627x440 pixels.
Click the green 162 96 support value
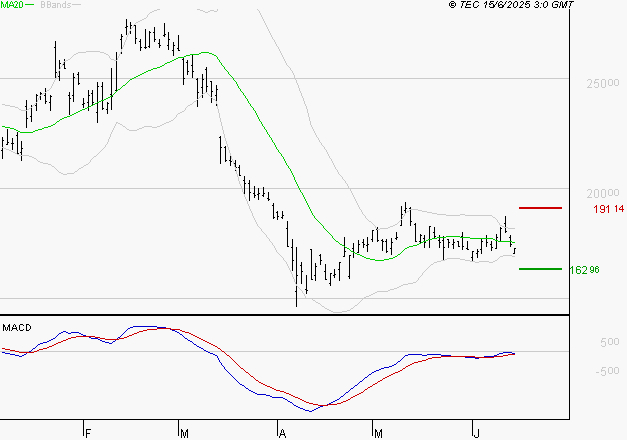pos(584,270)
